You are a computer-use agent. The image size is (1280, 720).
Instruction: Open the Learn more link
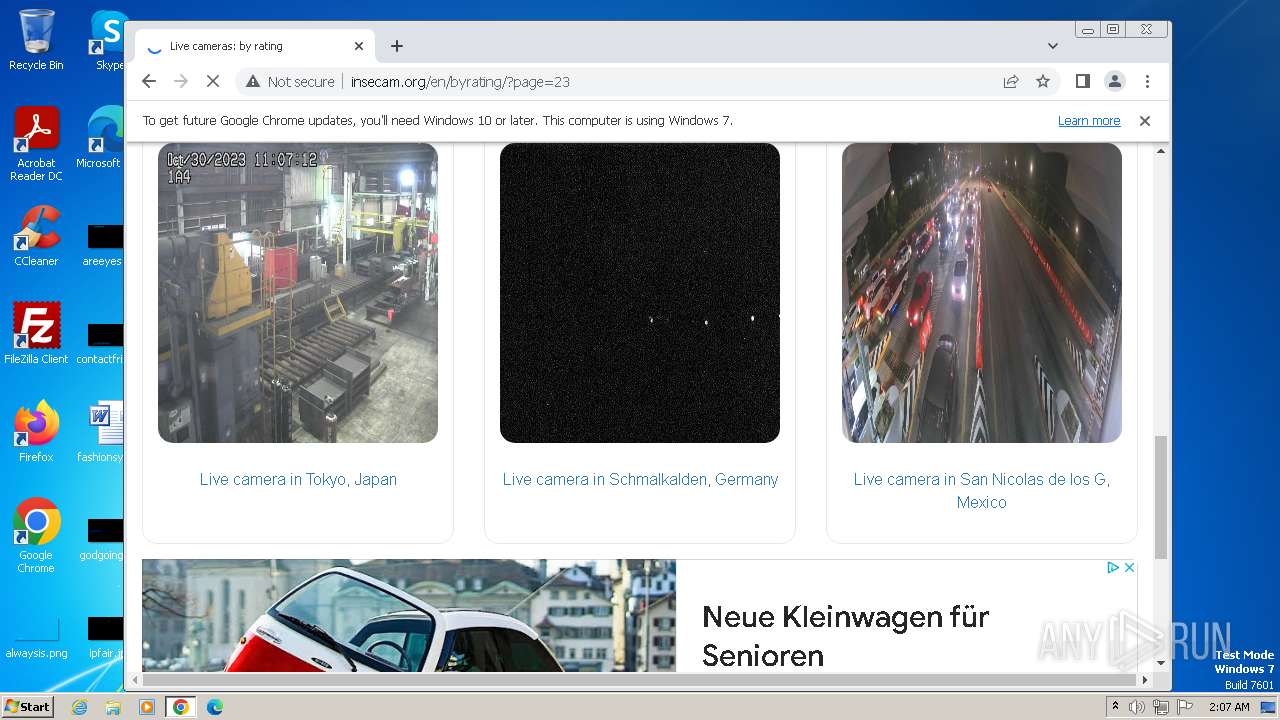pos(1089,121)
